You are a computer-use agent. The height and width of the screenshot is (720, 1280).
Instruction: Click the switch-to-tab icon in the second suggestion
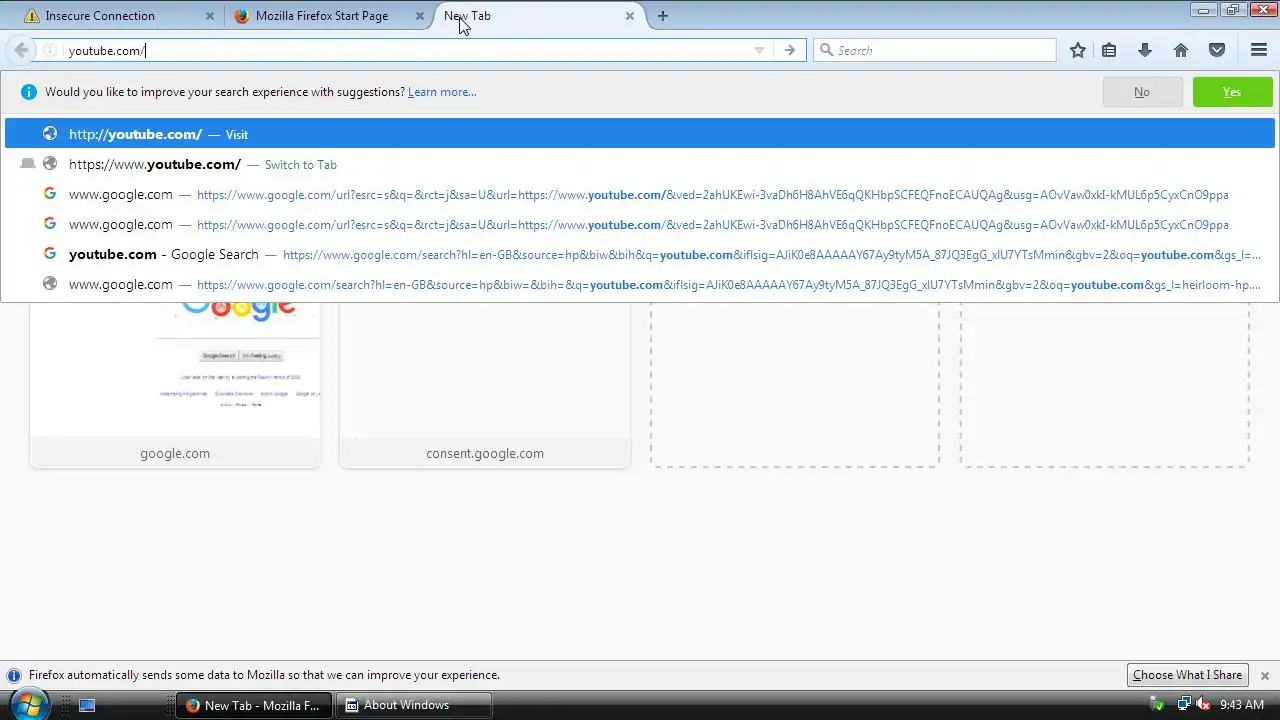pyautogui.click(x=28, y=164)
